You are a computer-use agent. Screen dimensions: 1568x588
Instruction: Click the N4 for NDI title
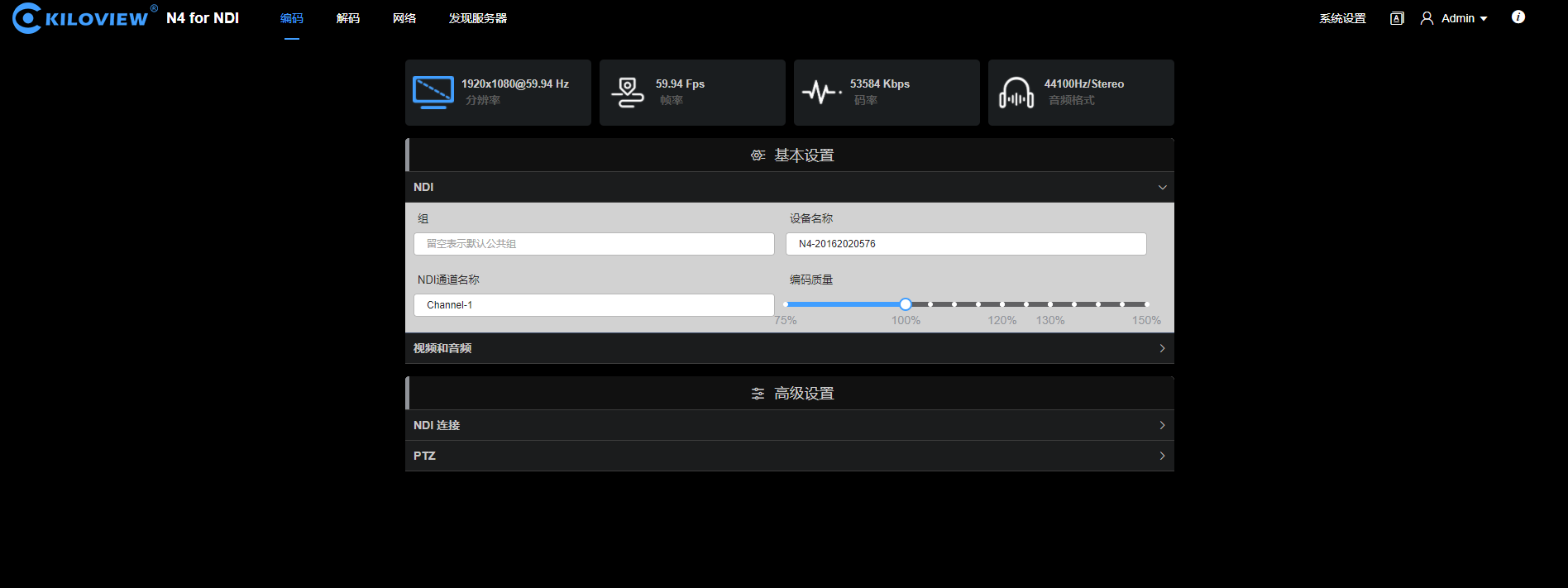(203, 18)
